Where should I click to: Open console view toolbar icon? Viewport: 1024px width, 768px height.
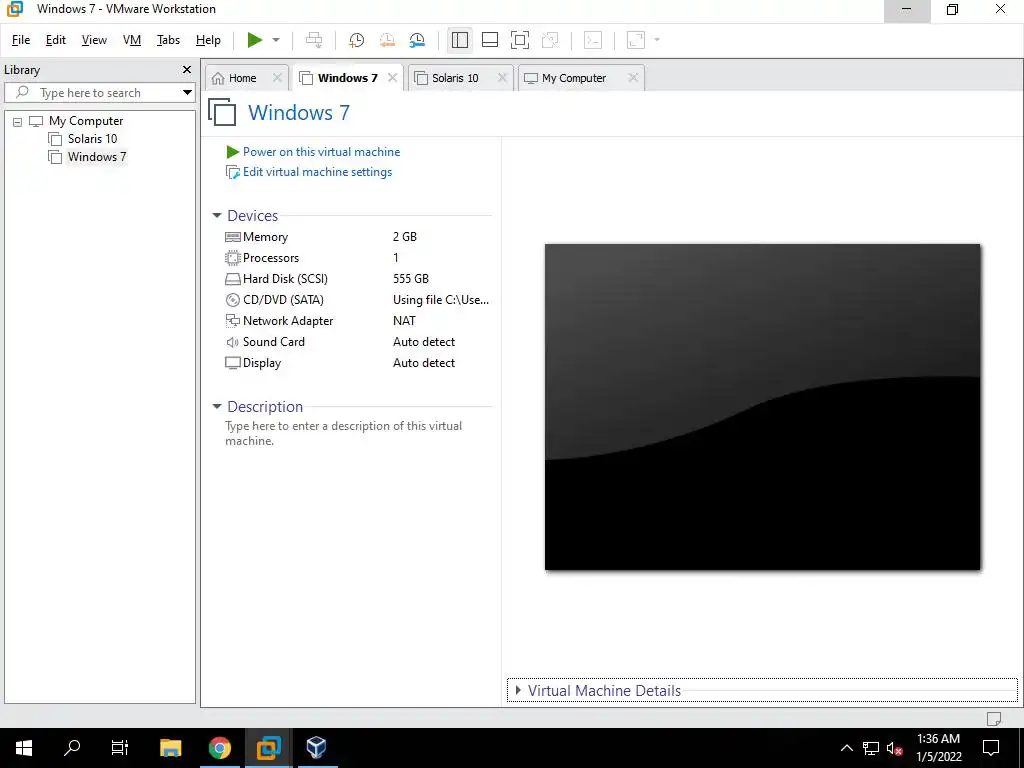coord(592,40)
